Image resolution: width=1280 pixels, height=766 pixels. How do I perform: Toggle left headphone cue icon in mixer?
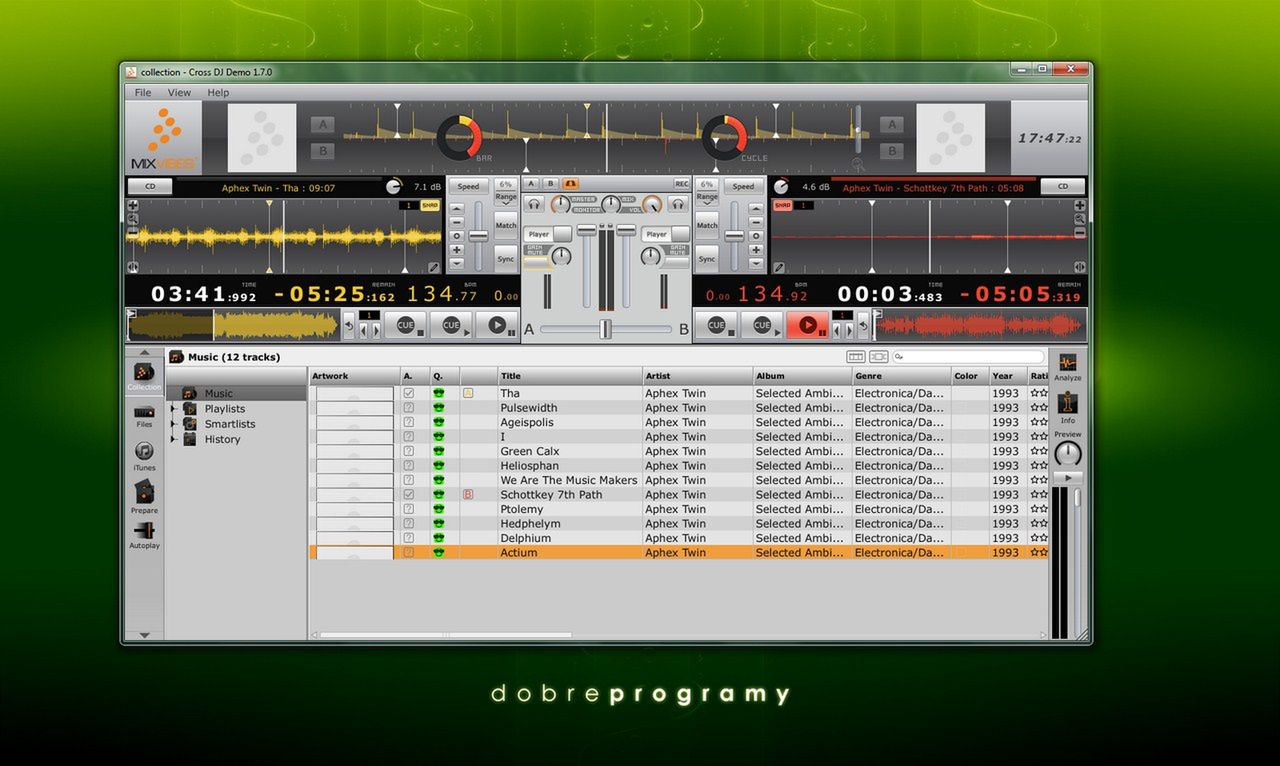(536, 204)
